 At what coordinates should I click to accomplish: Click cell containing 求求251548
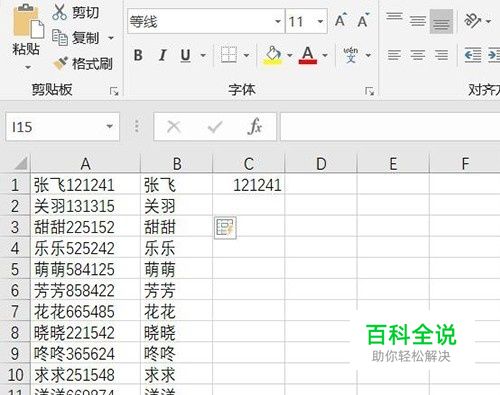coord(85,375)
